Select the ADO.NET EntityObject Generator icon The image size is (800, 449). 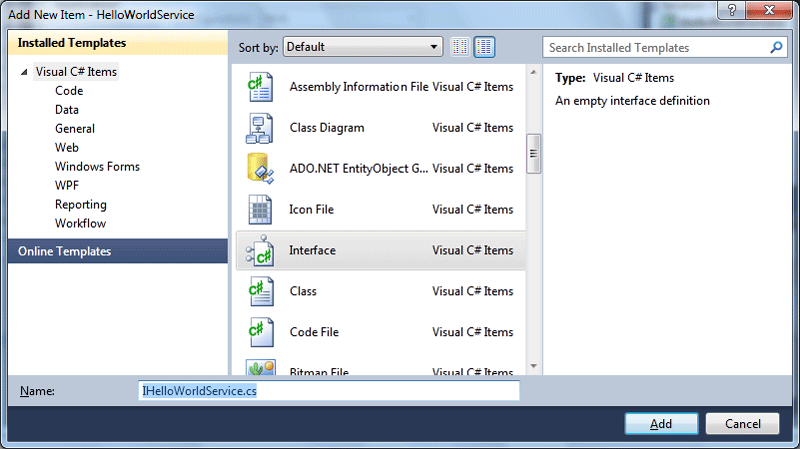click(x=260, y=168)
